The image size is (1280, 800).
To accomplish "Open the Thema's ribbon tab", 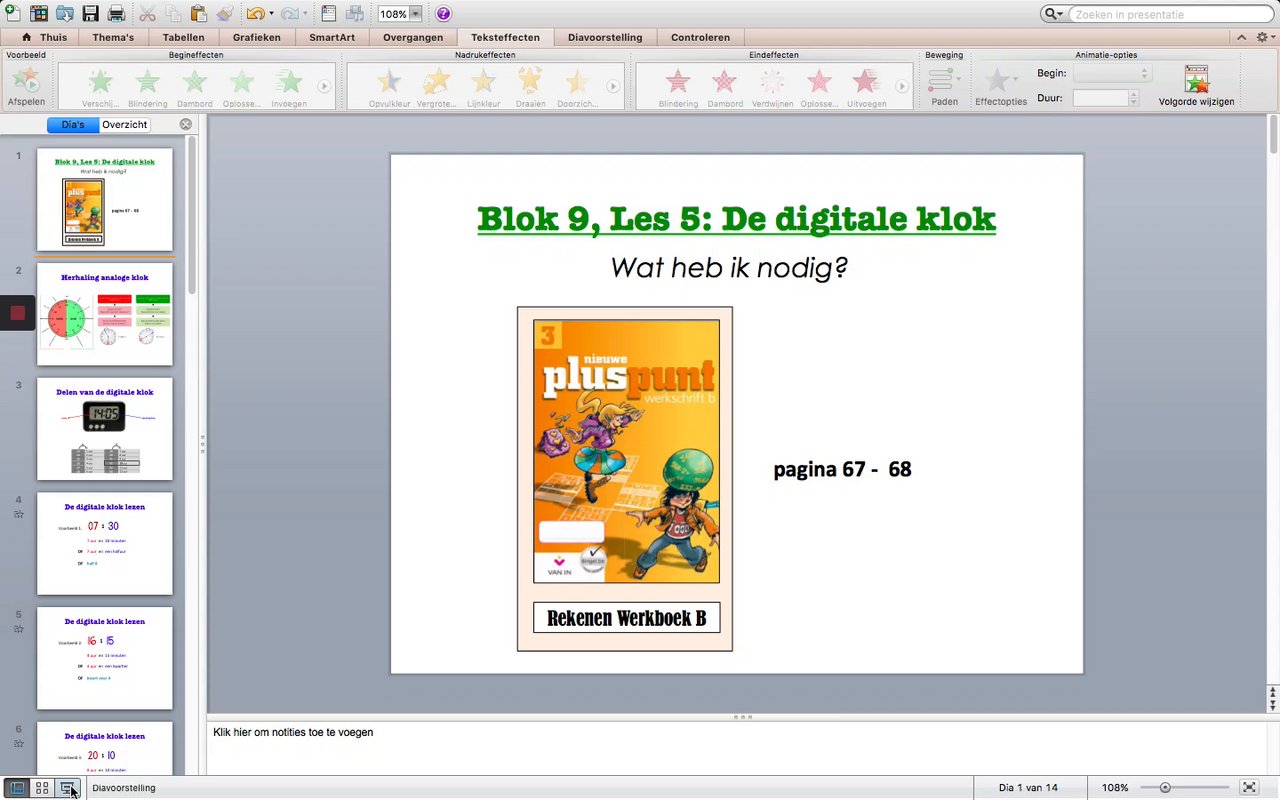I will click(x=113, y=38).
